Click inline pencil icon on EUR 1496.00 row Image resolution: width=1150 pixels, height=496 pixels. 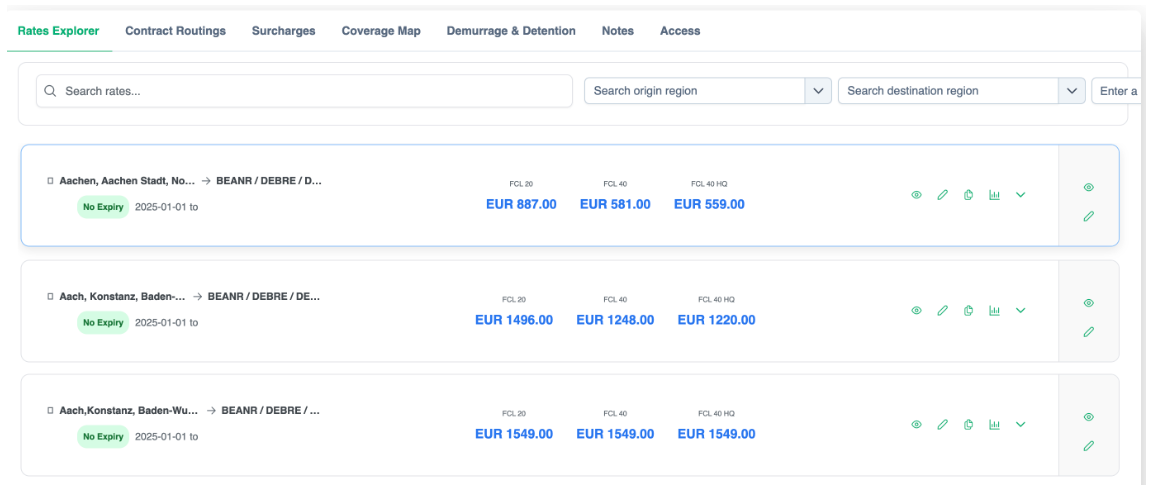[x=942, y=311]
